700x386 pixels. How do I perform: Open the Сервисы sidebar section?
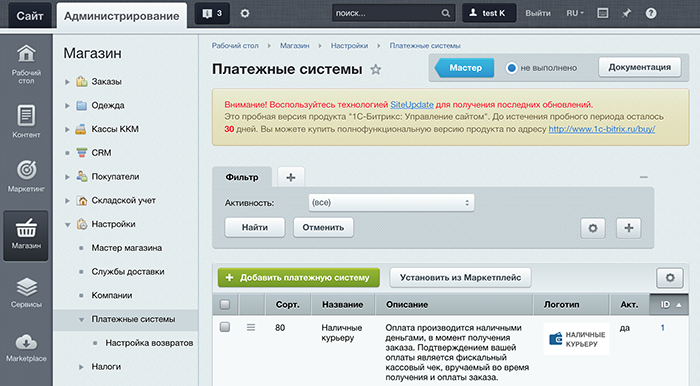(26, 292)
